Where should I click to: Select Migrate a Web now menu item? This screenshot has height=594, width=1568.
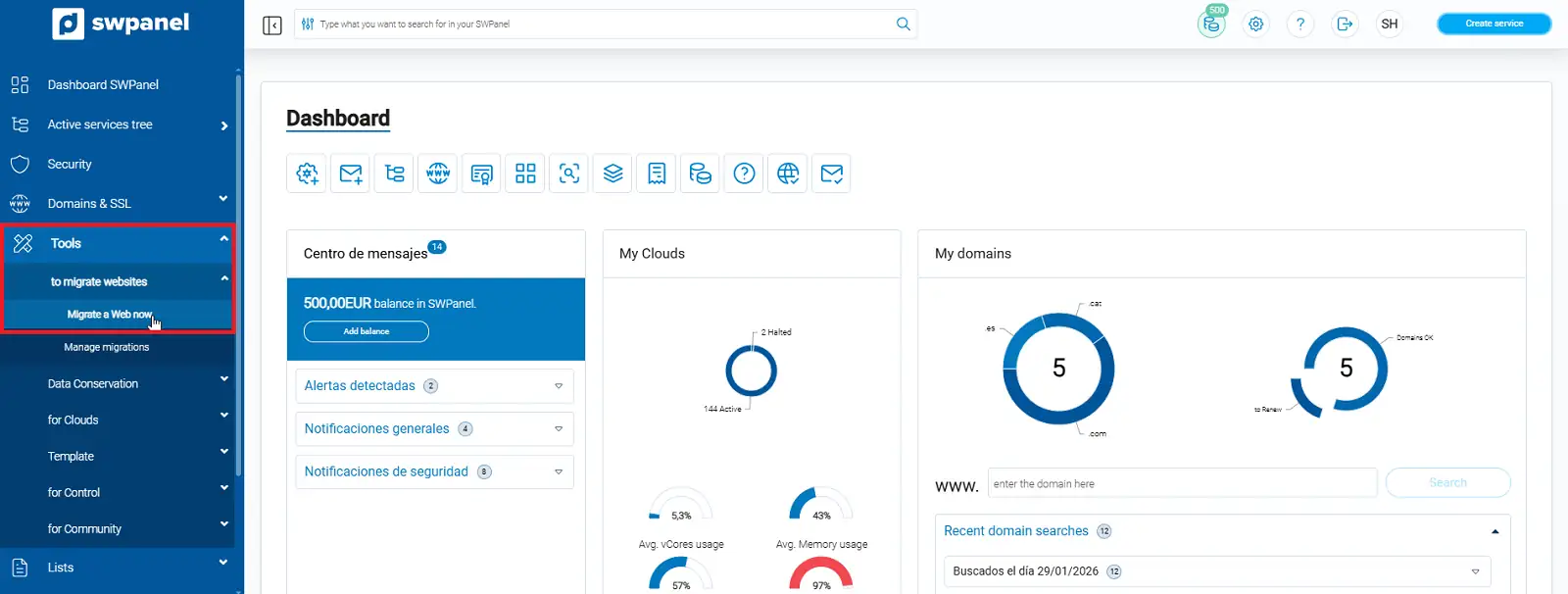[x=109, y=315]
